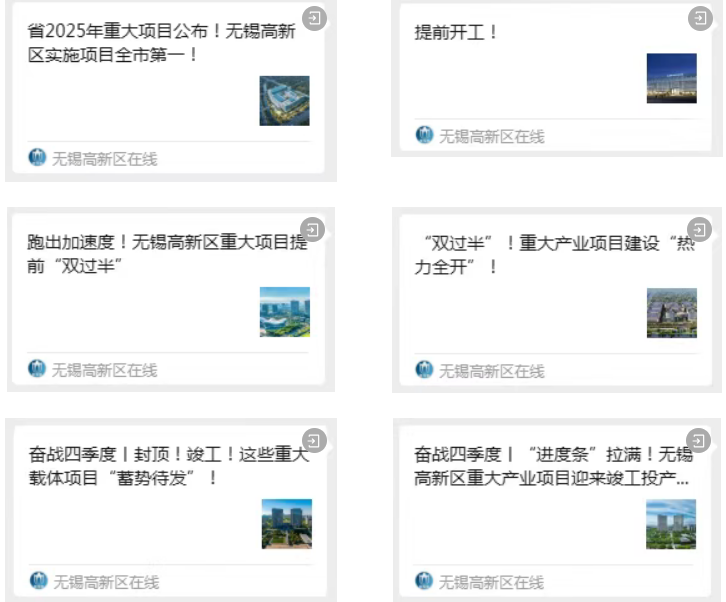Image resolution: width=726 pixels, height=602 pixels.
Task: Click the 无锡高新区在线 source name under 封顶！竣工 card
Action: pyautogui.click(x=106, y=581)
